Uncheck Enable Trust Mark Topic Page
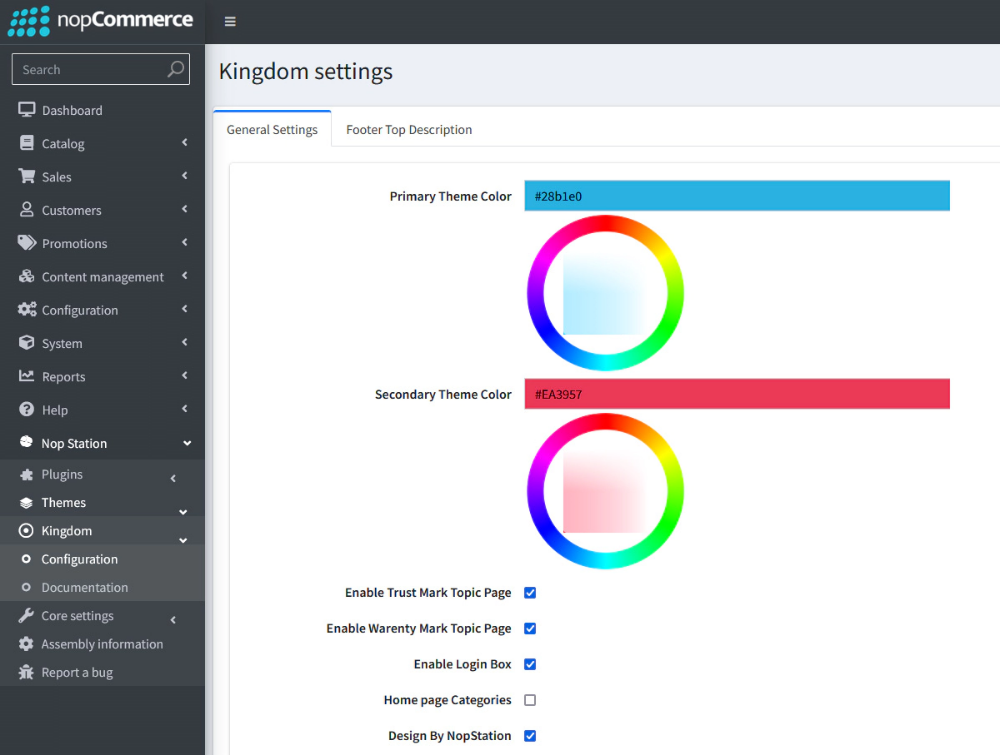 529,592
